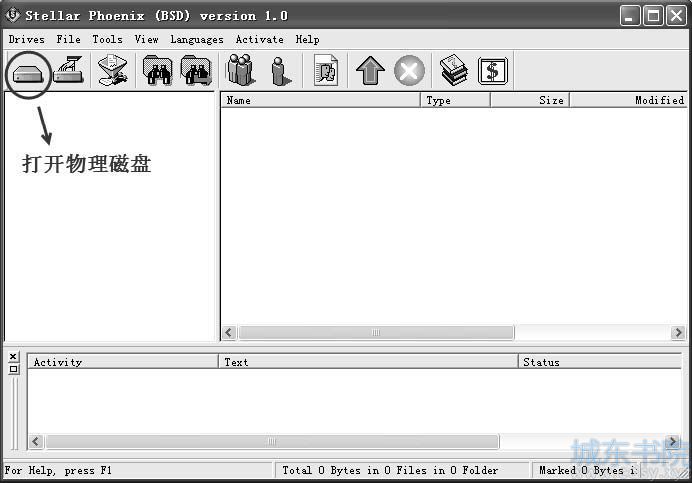Click log pane scrollbar right arrow

pos(673,441)
